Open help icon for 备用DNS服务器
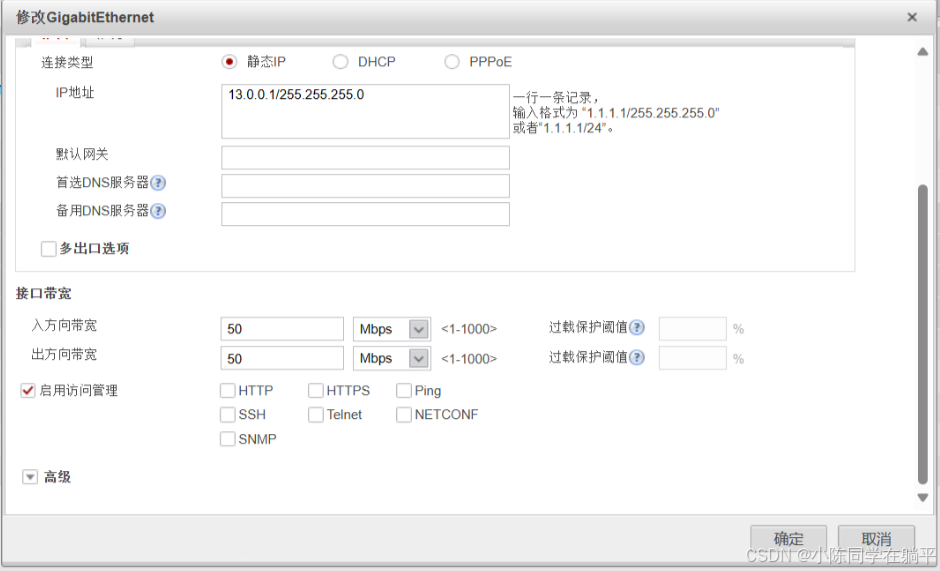The height and width of the screenshot is (571, 940). (158, 211)
